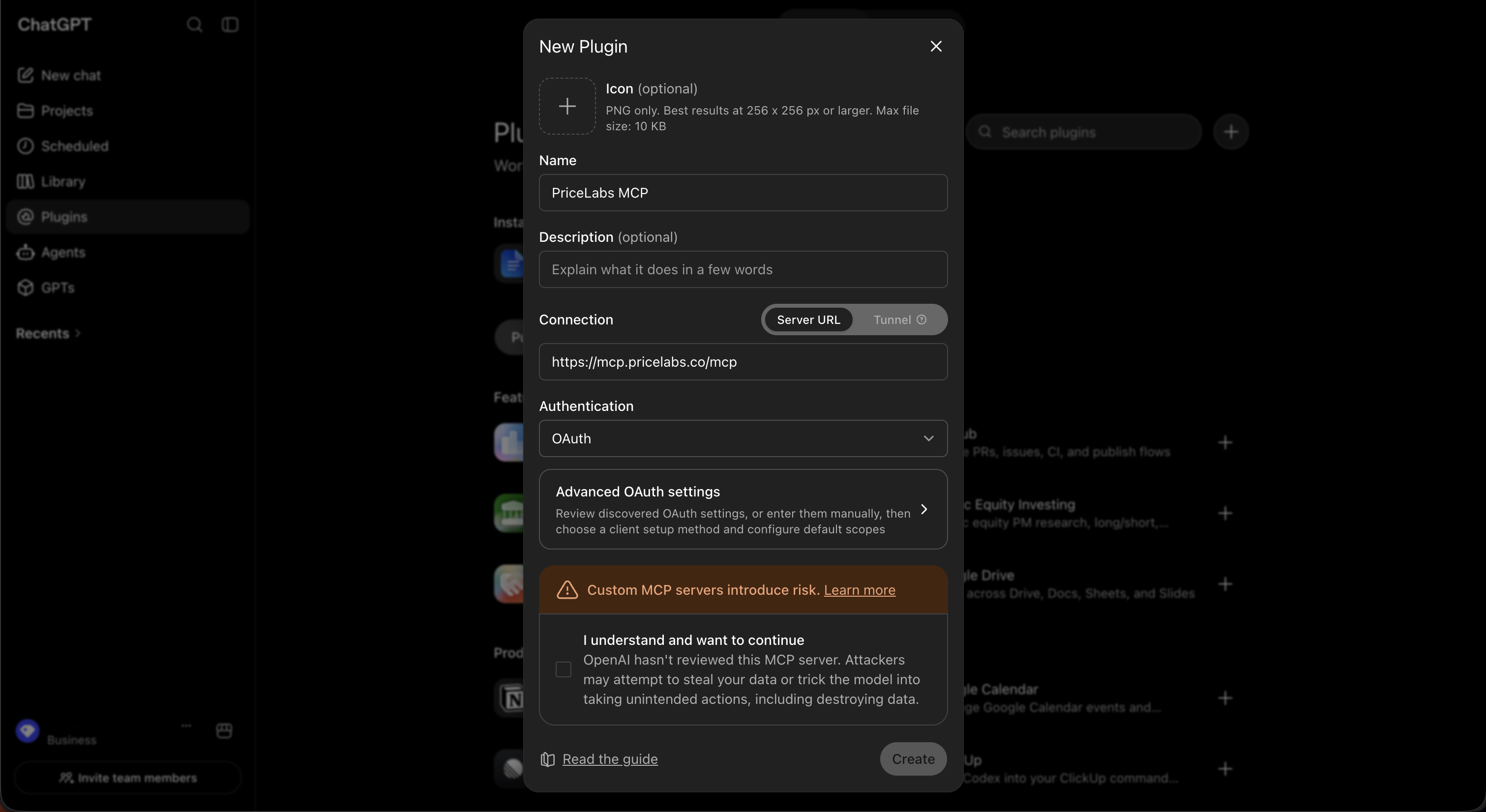Click the Search plugins field

[1084, 132]
